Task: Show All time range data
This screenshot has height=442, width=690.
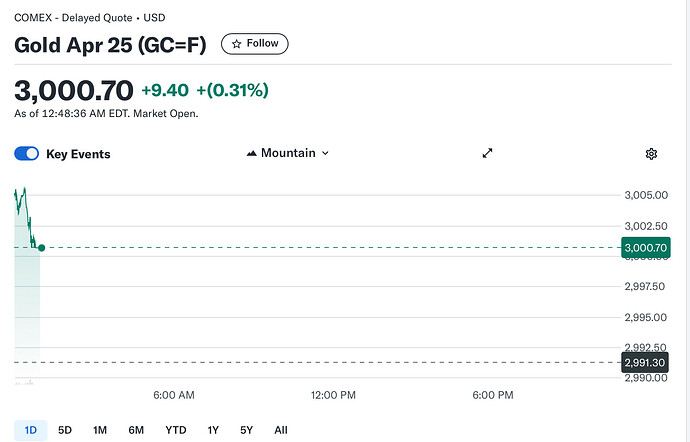Action: [x=281, y=430]
